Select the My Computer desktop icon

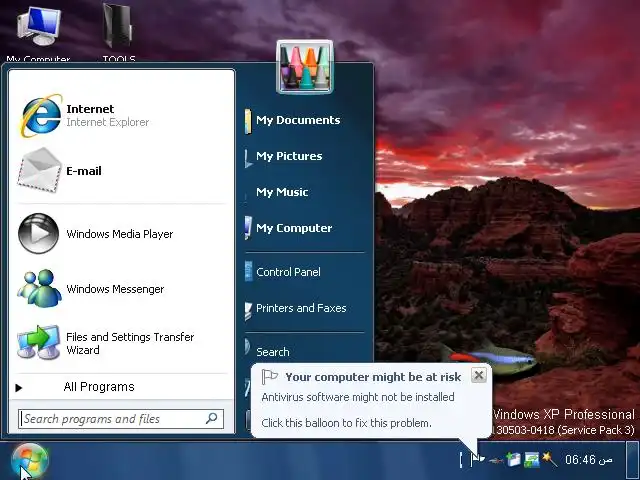point(38,33)
